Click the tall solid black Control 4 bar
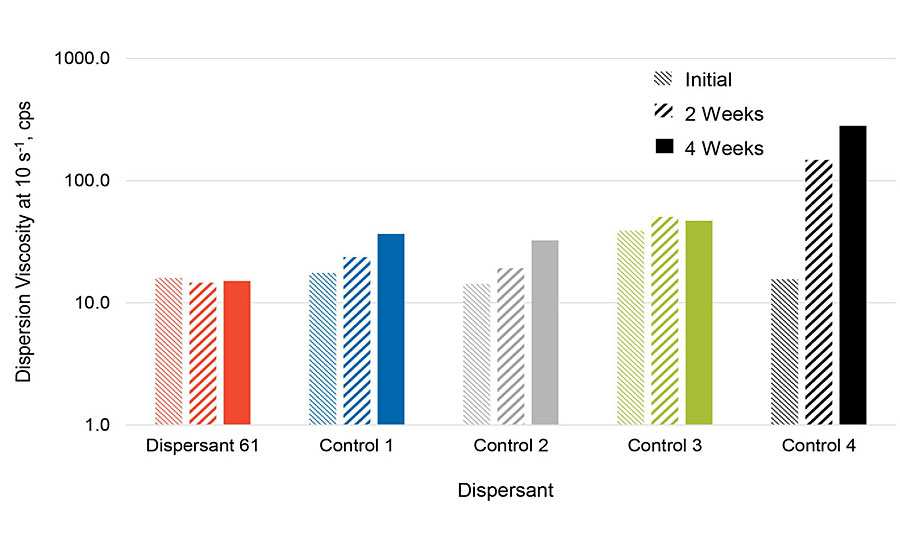900x550 pixels. coord(852,275)
